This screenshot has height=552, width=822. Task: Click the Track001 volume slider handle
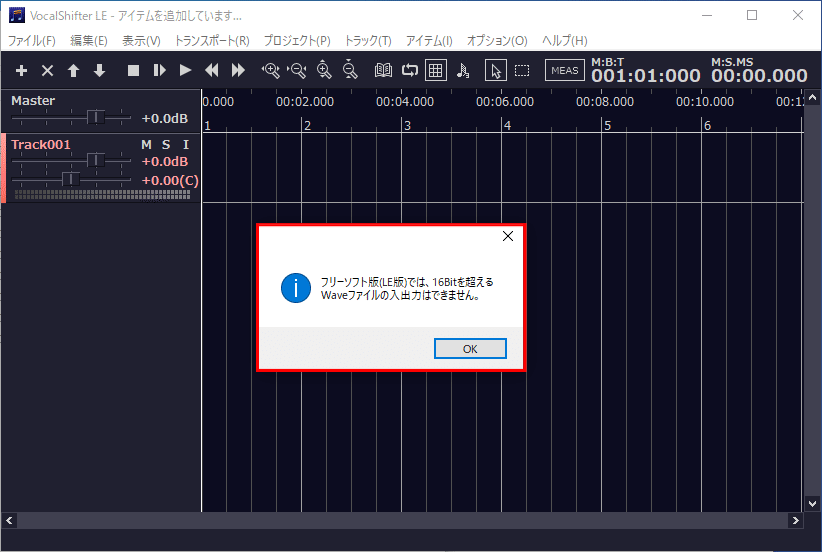click(x=96, y=159)
